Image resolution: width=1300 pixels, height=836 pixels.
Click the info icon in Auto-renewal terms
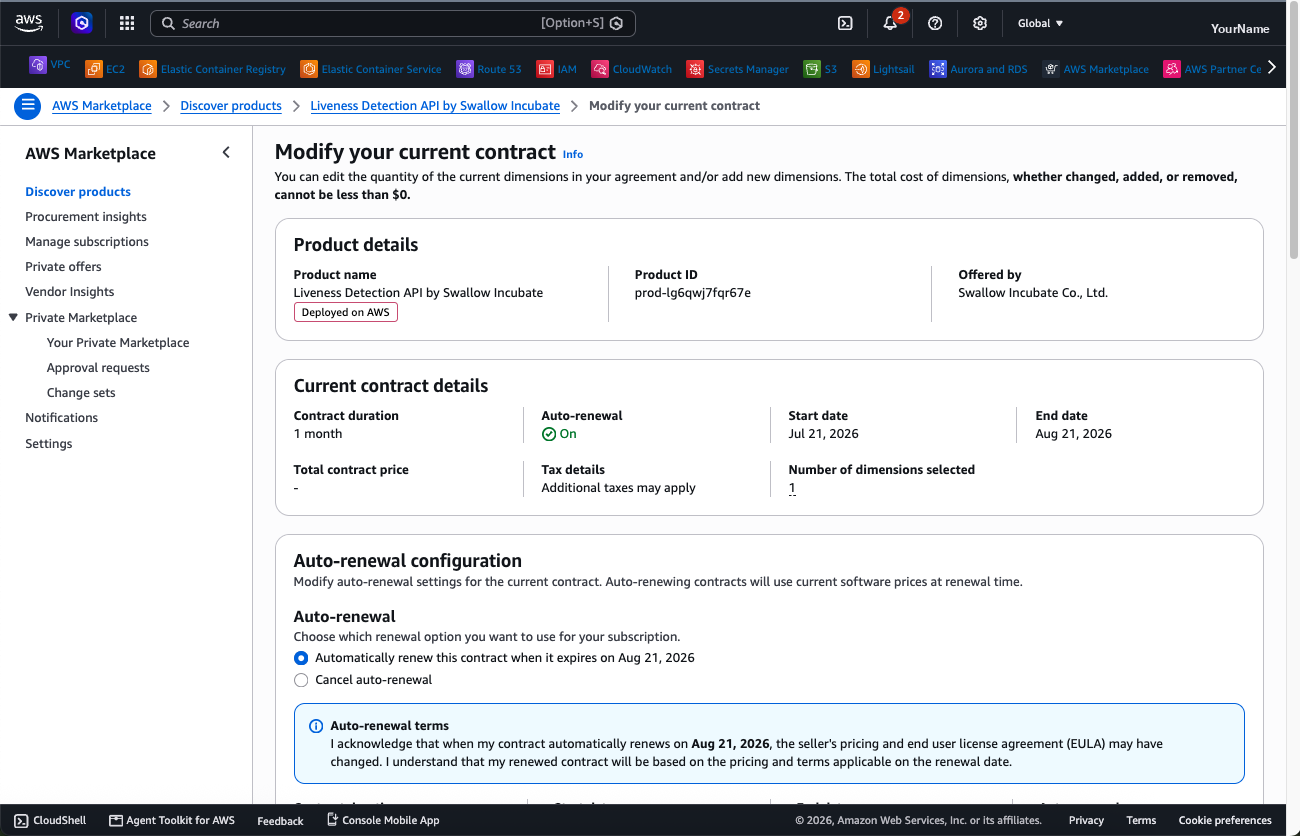(316, 726)
